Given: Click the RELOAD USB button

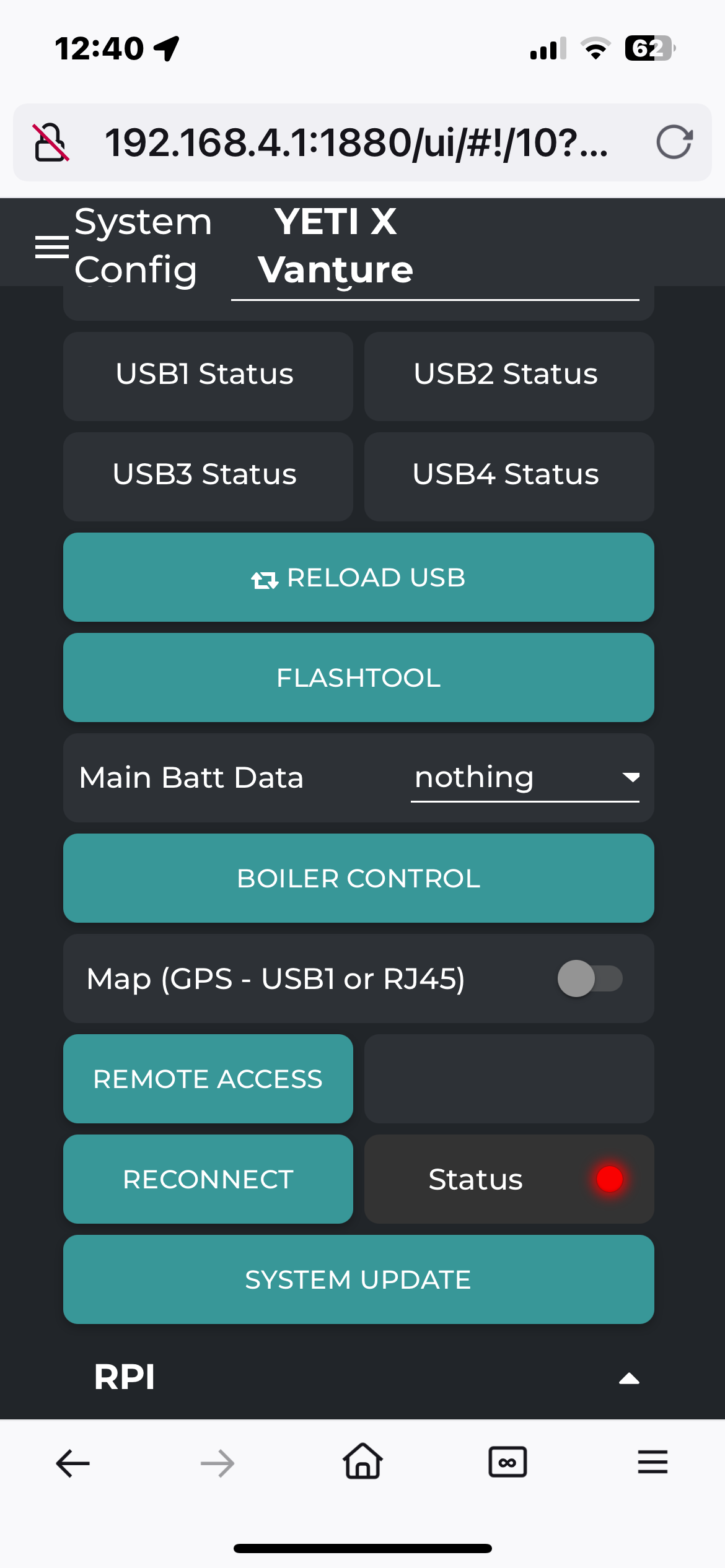Looking at the screenshot, I should (359, 577).
